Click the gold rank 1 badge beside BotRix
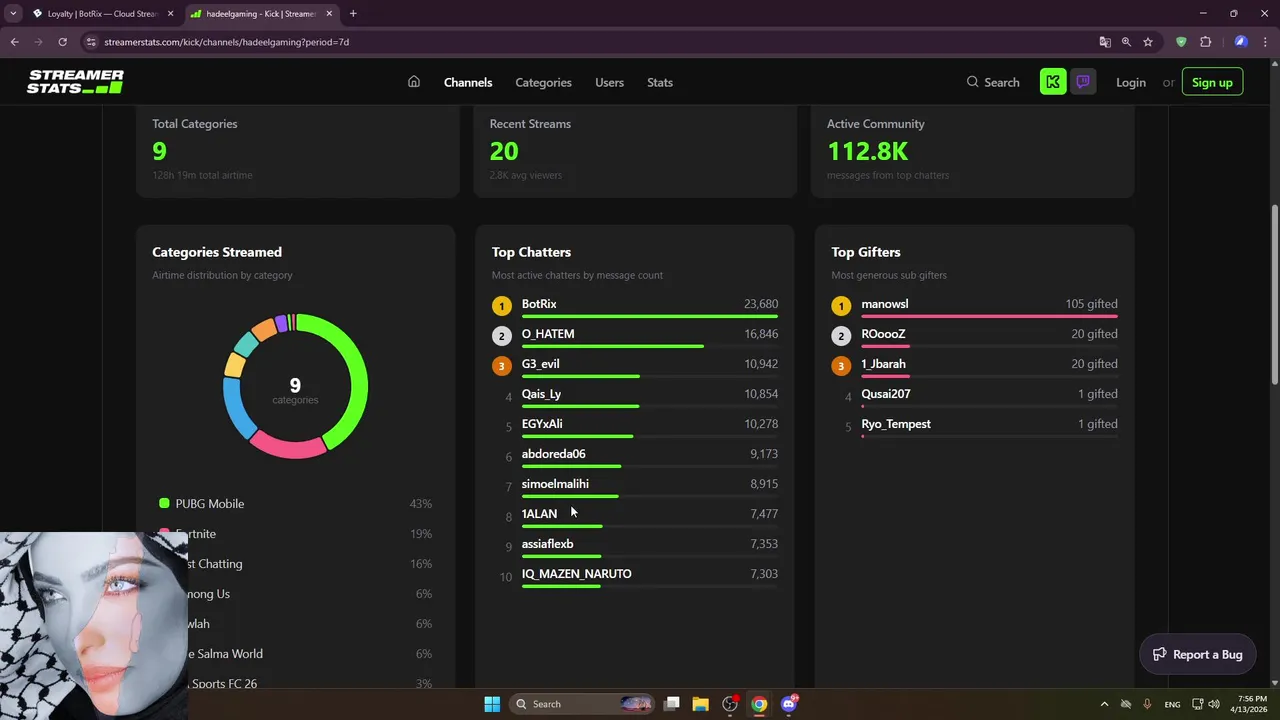 pos(502,306)
